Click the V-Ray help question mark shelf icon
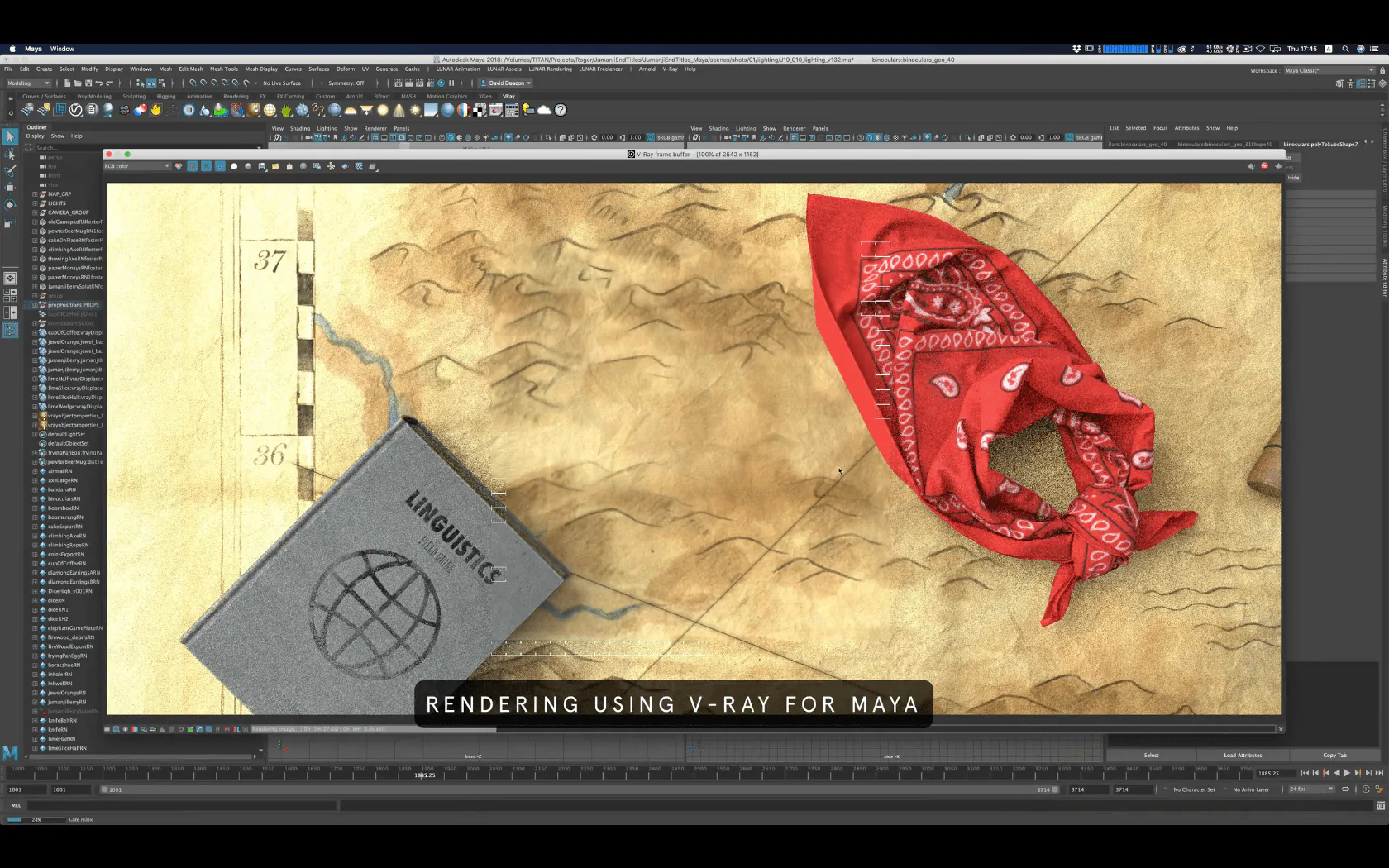 (x=561, y=110)
